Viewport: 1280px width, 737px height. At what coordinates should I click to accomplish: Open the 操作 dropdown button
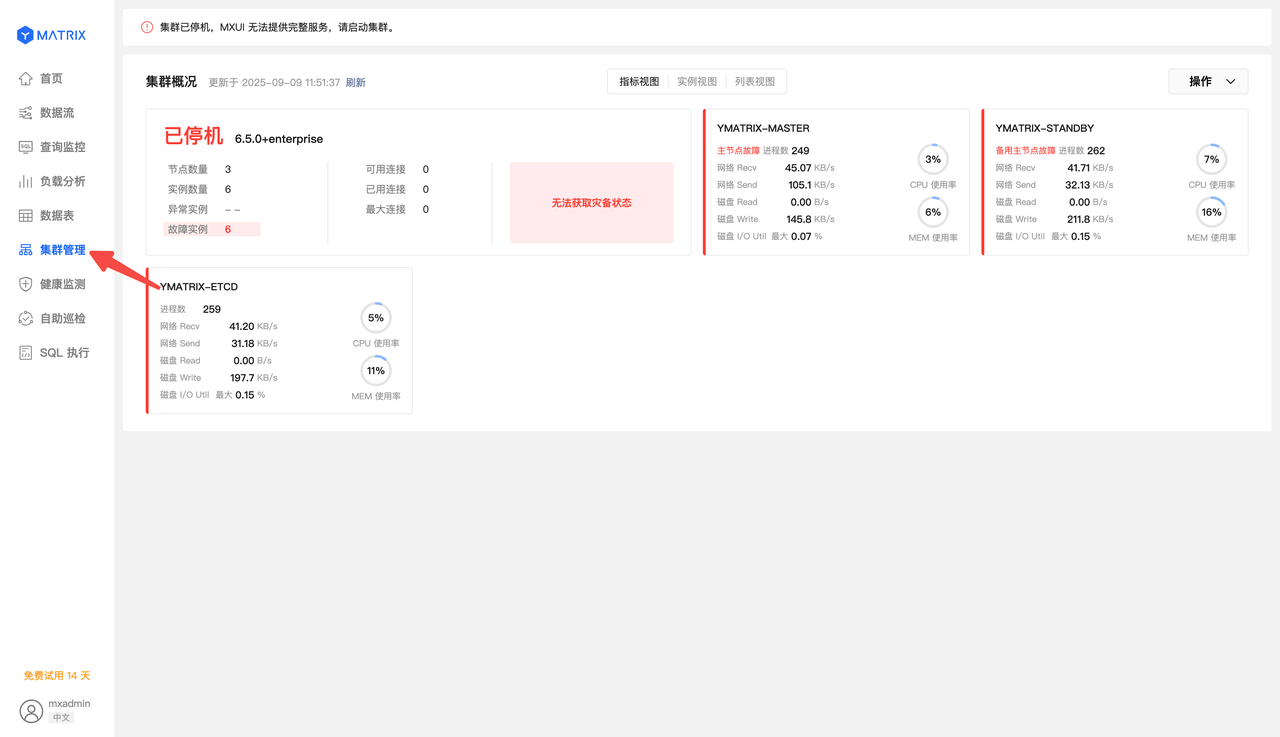(1208, 82)
